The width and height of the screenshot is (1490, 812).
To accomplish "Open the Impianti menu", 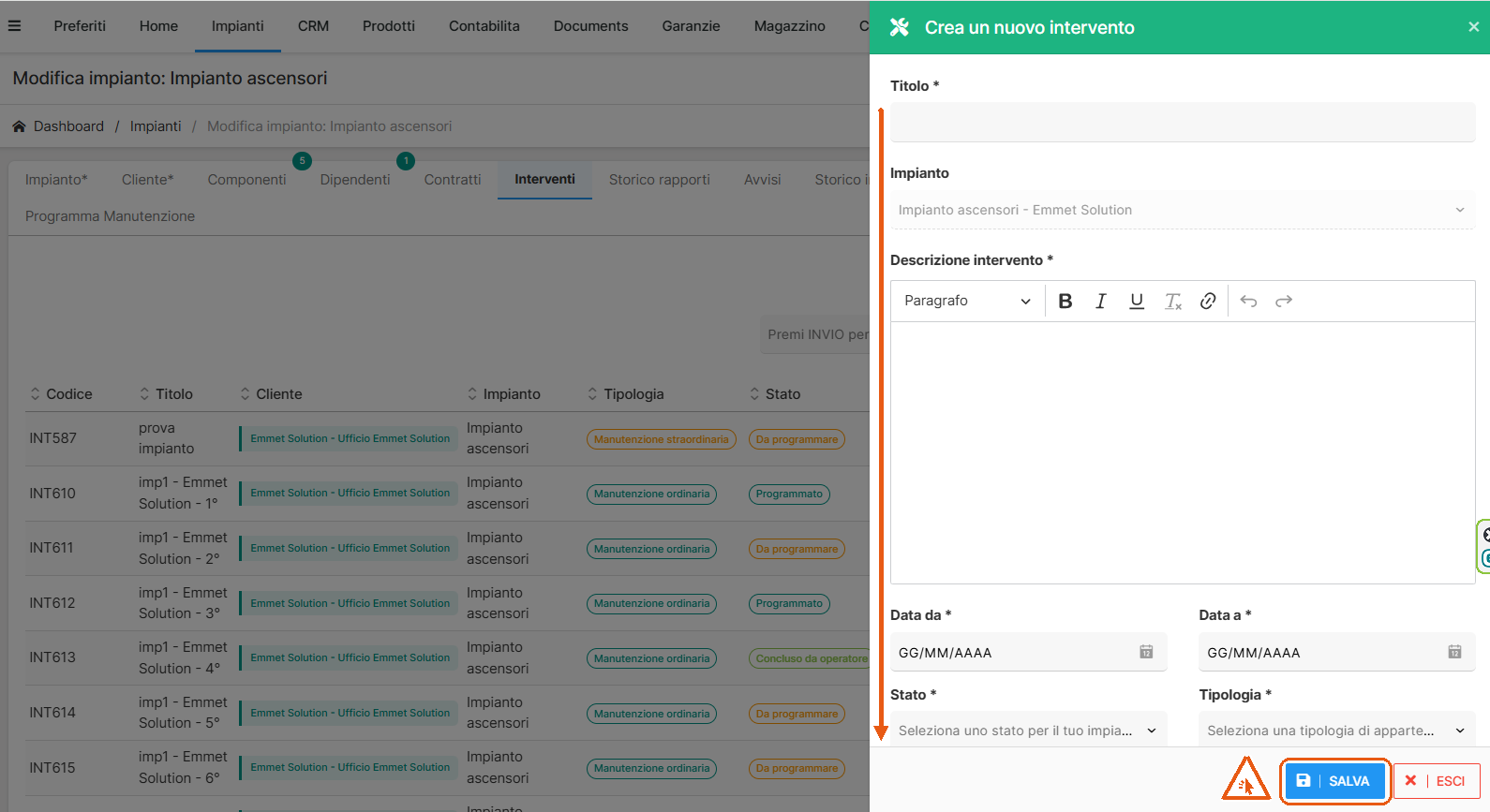I will click(238, 26).
